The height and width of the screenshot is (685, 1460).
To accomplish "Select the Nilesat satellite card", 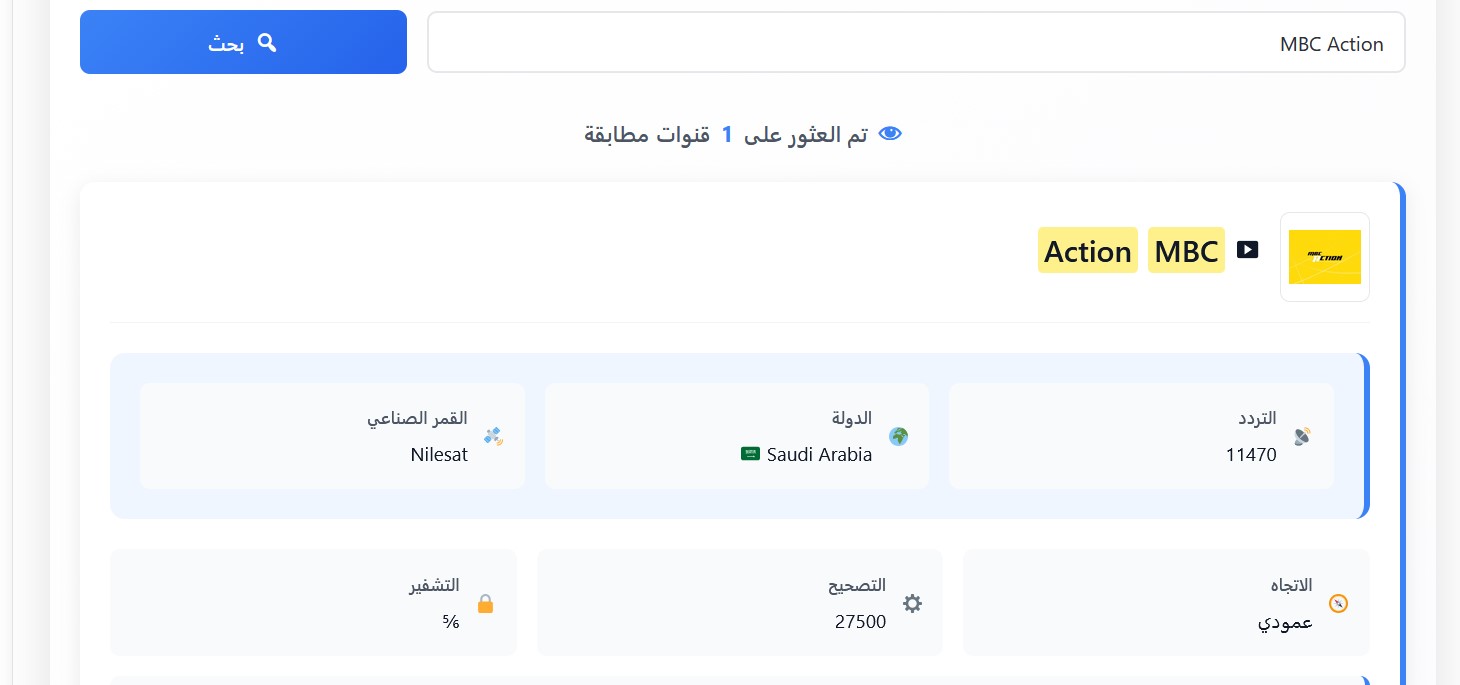I will 333,436.
